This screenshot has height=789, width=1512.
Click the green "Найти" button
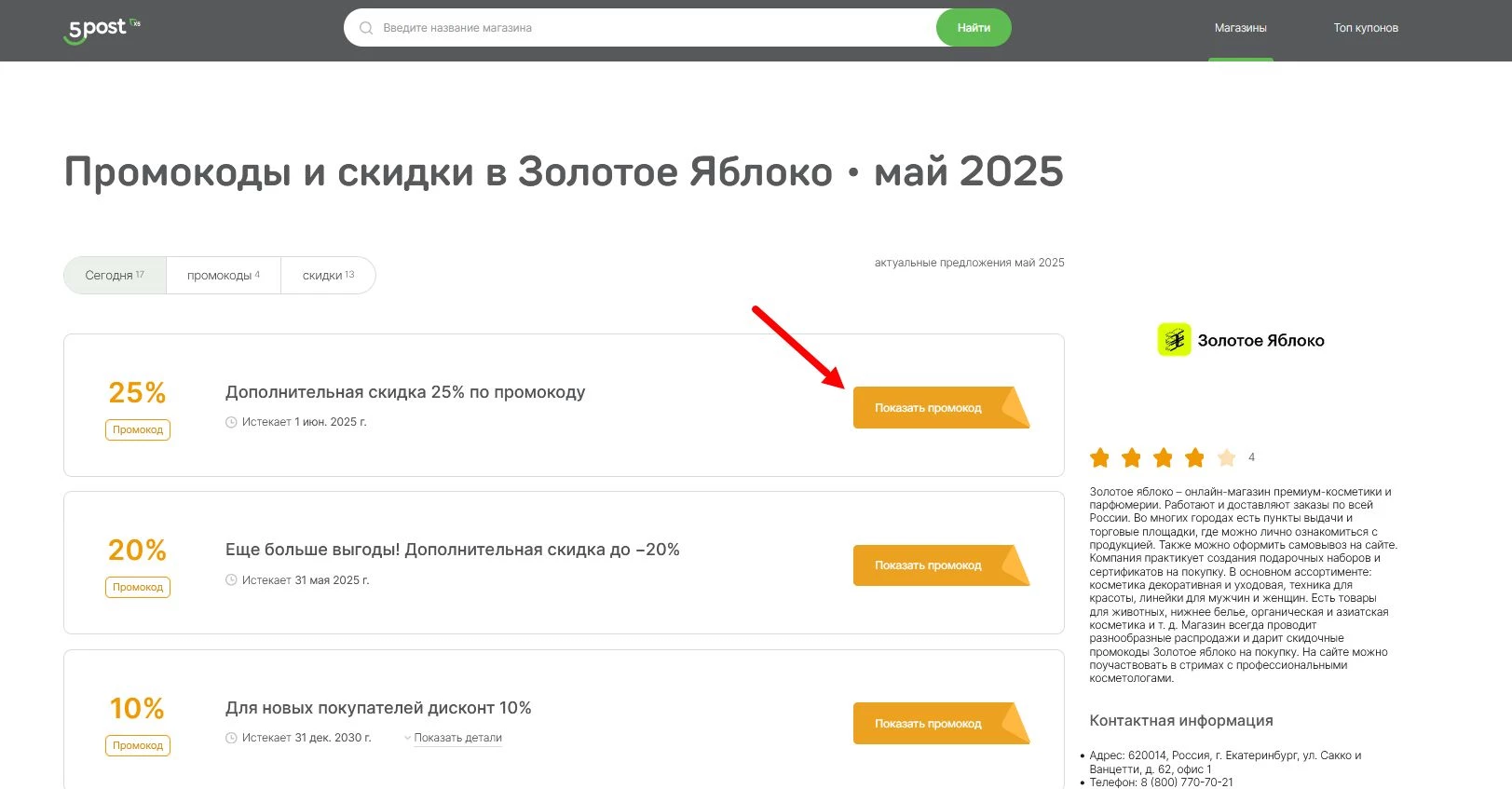click(973, 27)
